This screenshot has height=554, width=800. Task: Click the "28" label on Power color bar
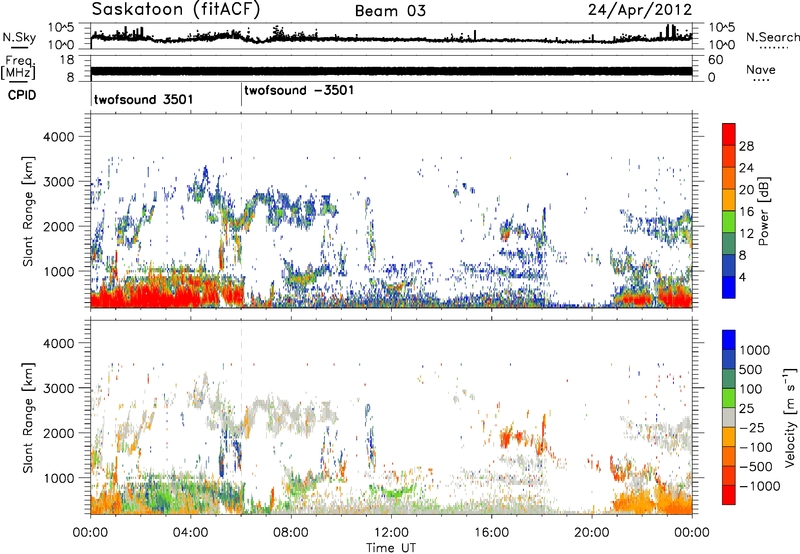pos(746,146)
